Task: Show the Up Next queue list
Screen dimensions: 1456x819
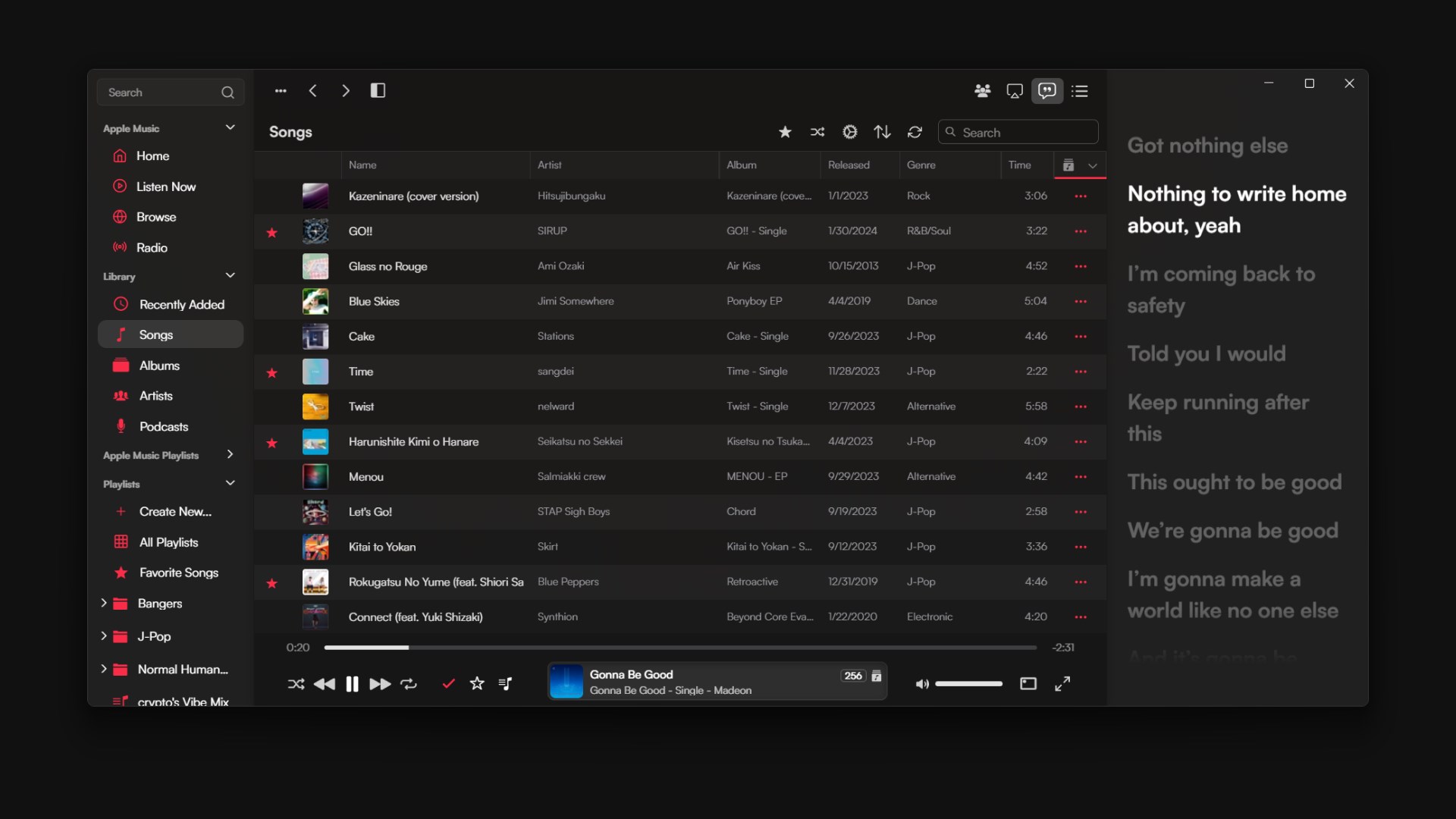Action: coord(1080,91)
